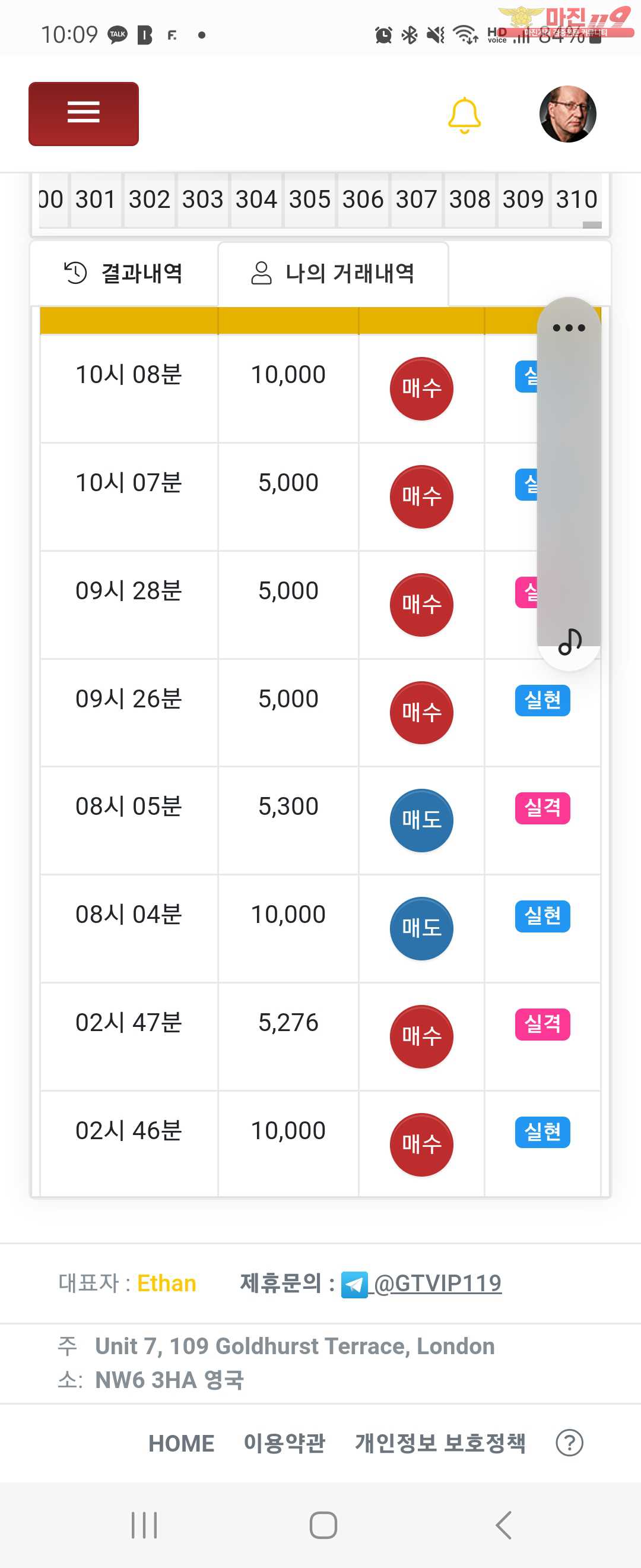
Task: Tap the 매수 button in the 10시 08분 row
Action: [421, 388]
